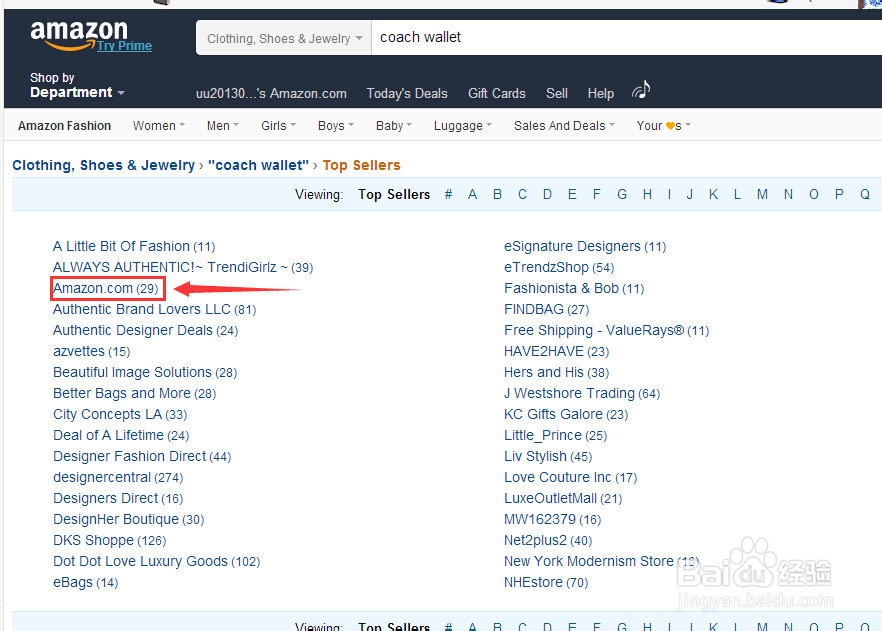The width and height of the screenshot is (882, 631).
Task: Open seller DesignHer Boutique
Action: (x=129, y=519)
